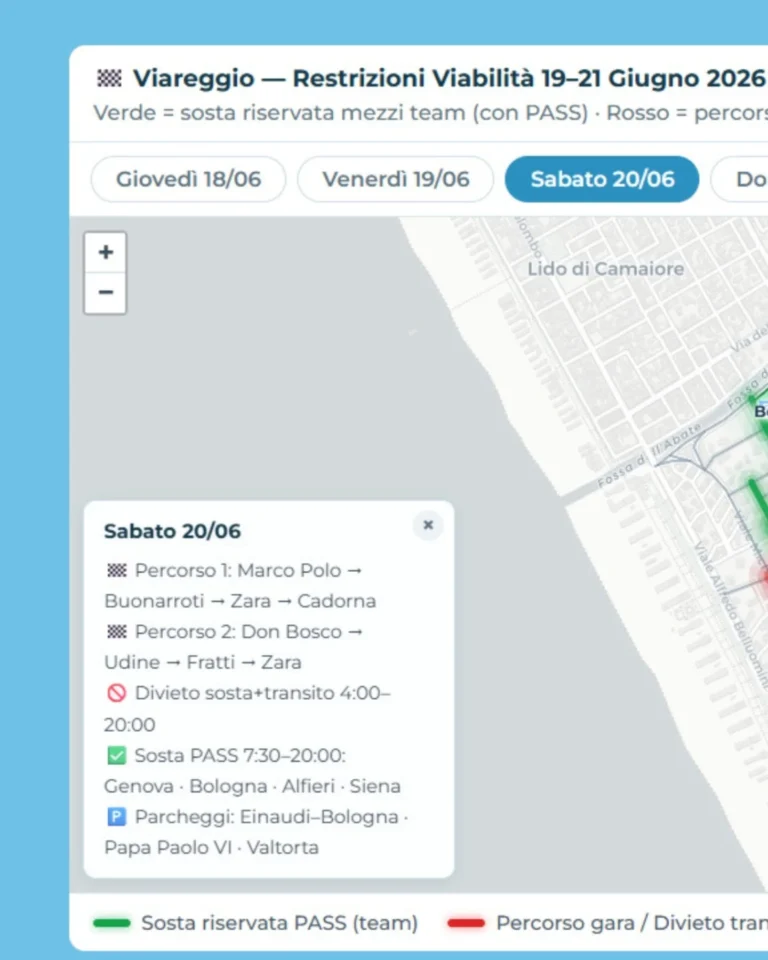
Task: Click 'Buonarroti → Zara → Cadorna' text
Action: point(240,601)
